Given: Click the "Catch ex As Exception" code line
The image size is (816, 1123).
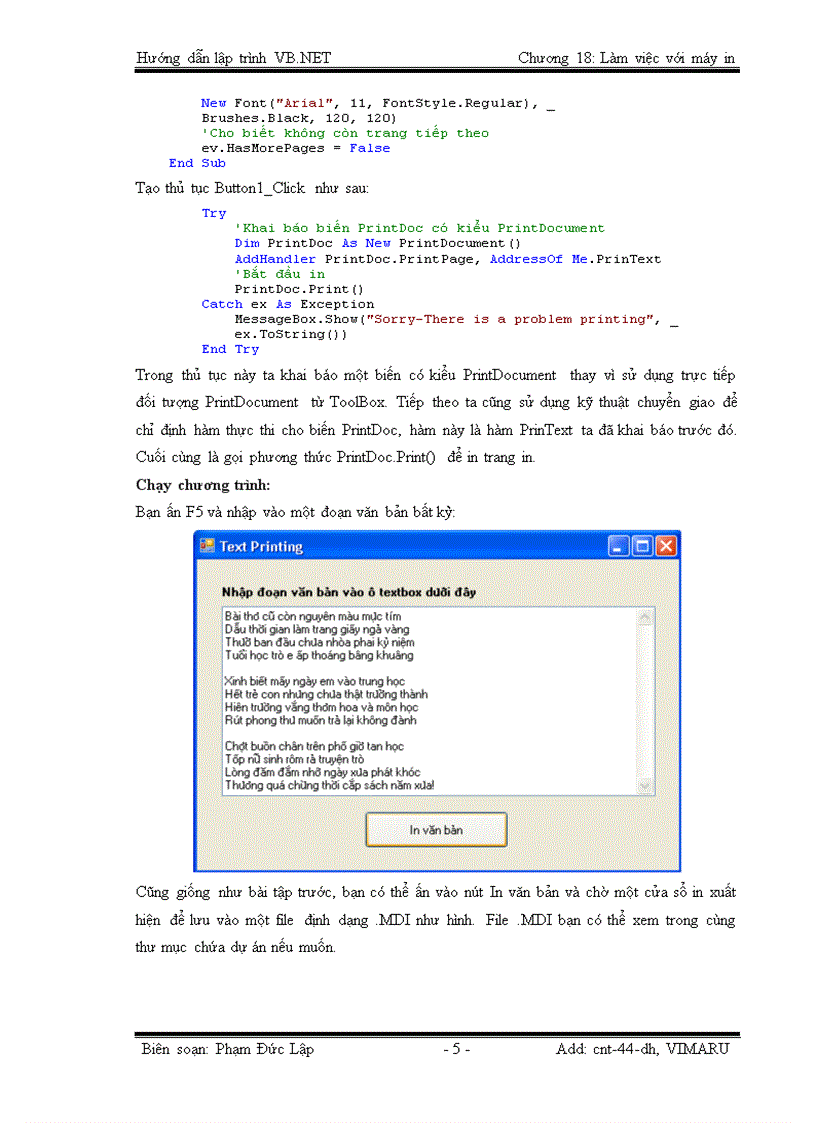Looking at the screenshot, I should pyautogui.click(x=288, y=304).
